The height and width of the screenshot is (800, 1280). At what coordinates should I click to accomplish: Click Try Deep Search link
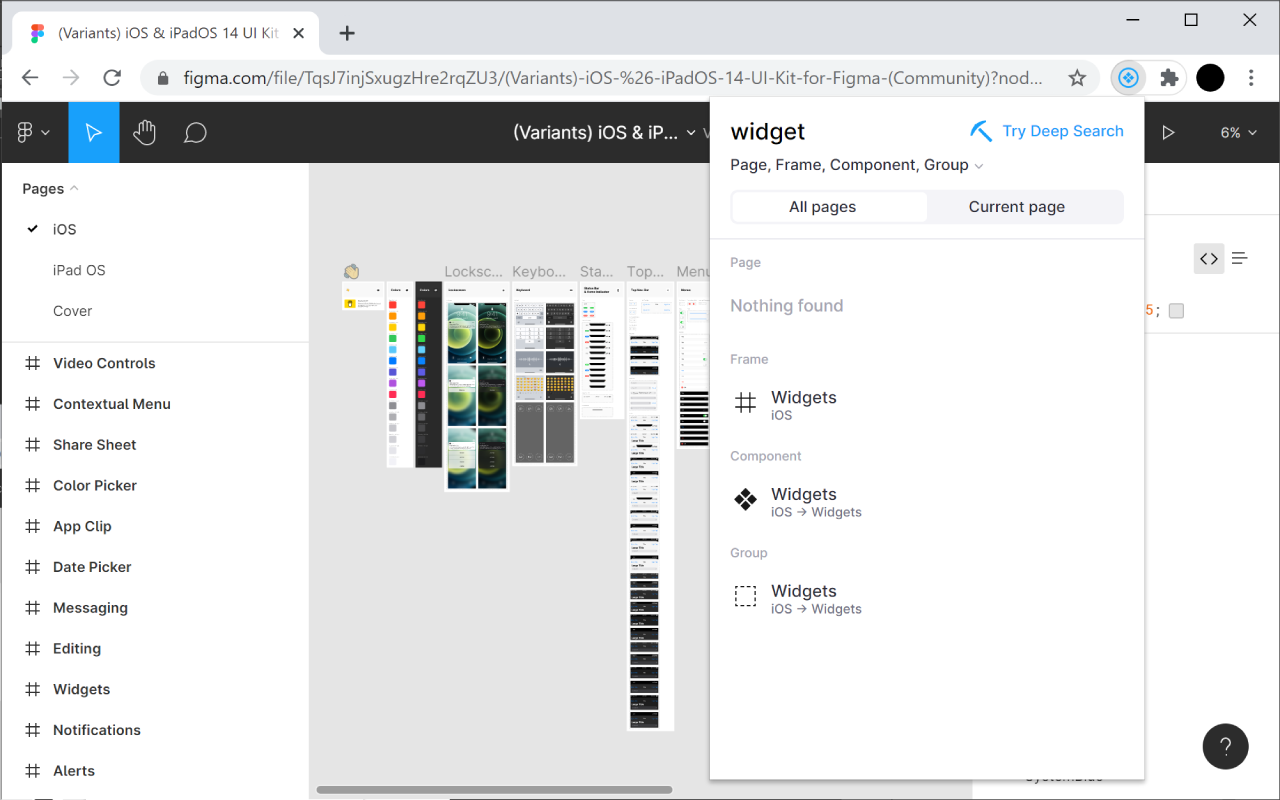(1047, 131)
